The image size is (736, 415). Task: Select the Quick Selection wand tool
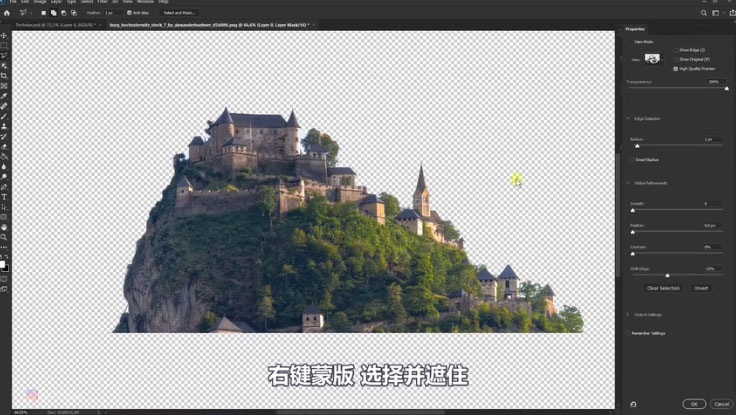(4, 66)
